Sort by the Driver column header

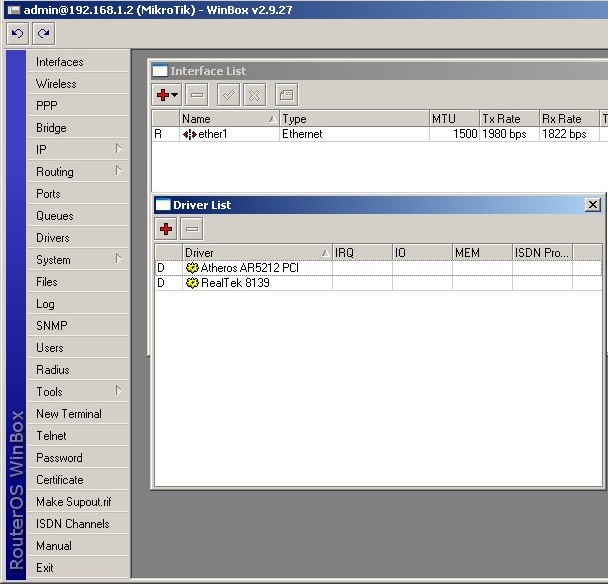tap(255, 253)
